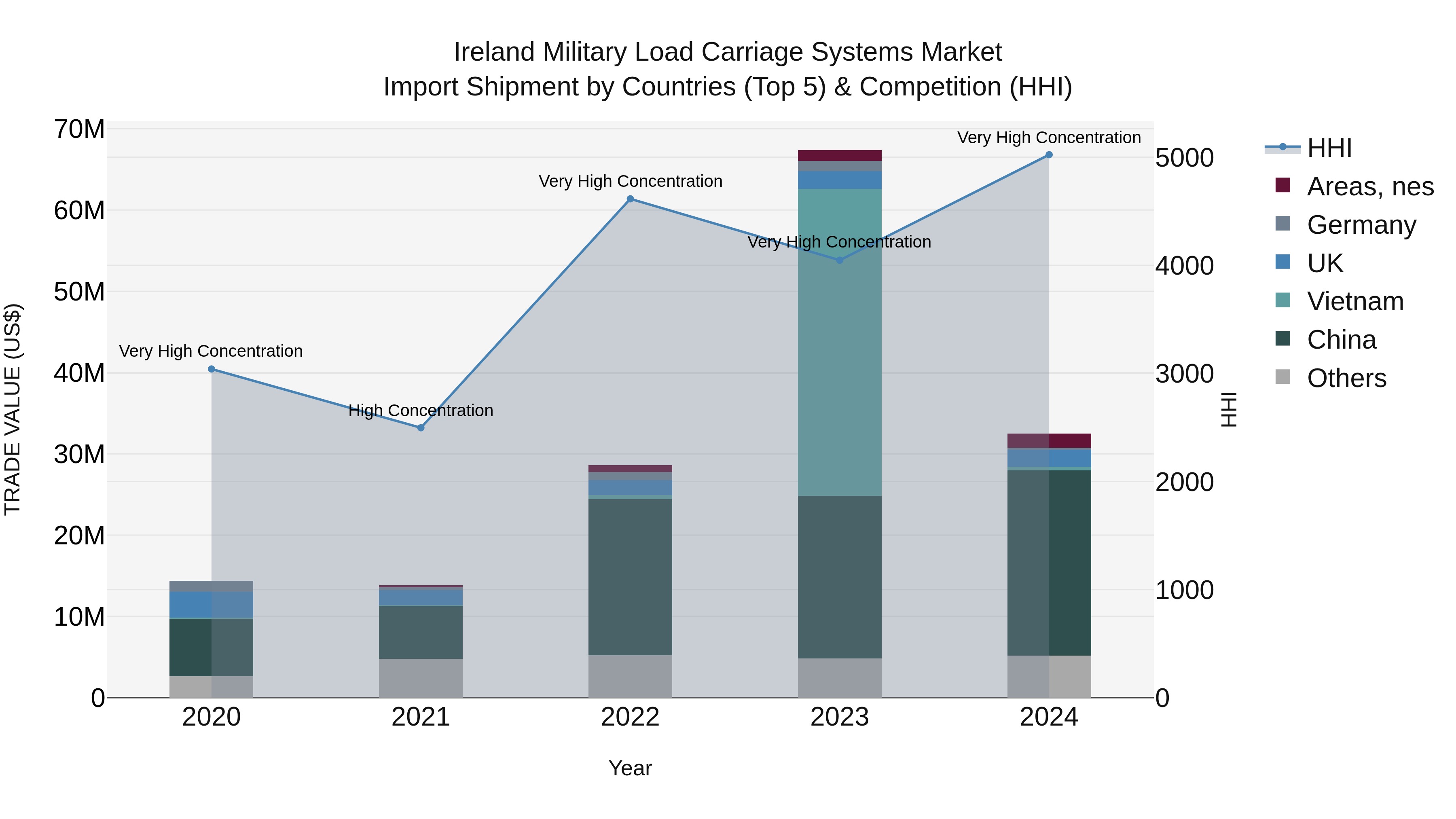Select UK segment of the 2024 bar
This screenshot has height=819, width=1456.
(x=1049, y=458)
